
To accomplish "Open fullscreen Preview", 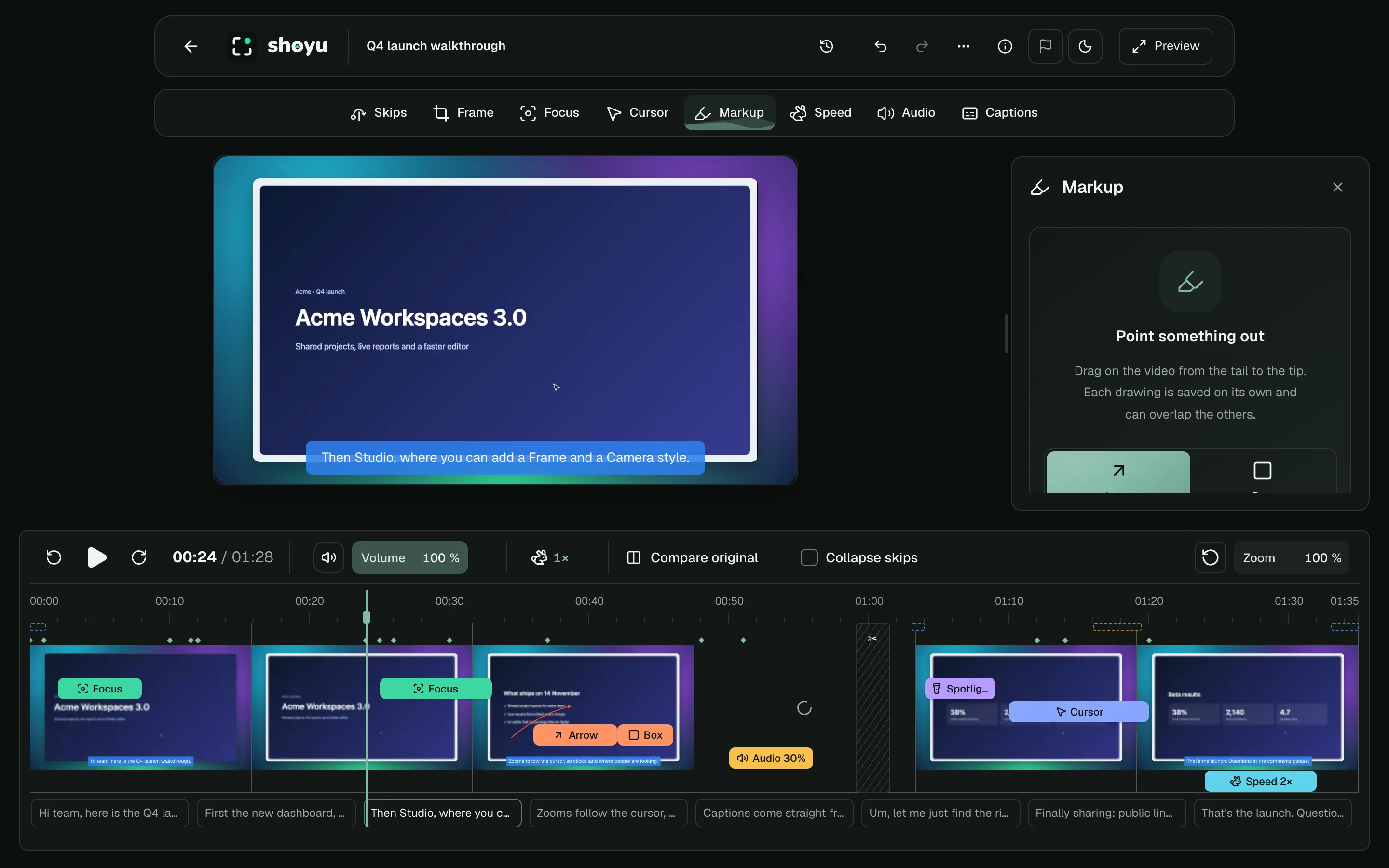I will click(x=1165, y=46).
